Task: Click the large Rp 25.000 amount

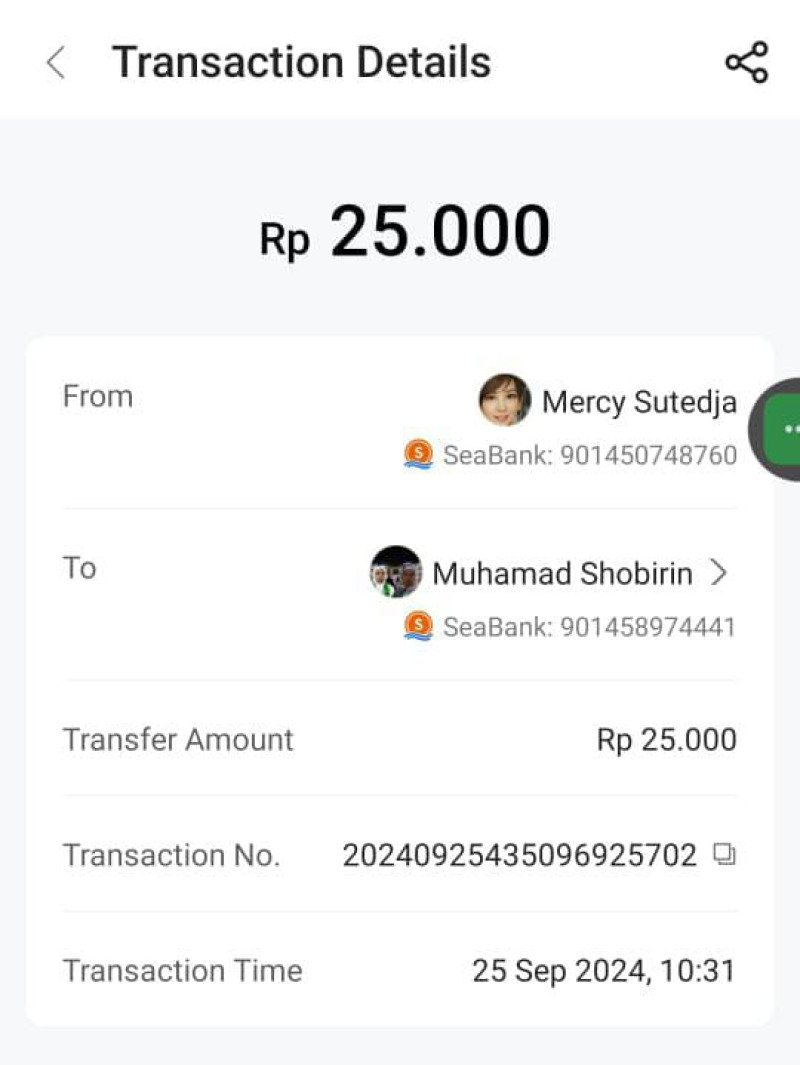Action: click(405, 232)
